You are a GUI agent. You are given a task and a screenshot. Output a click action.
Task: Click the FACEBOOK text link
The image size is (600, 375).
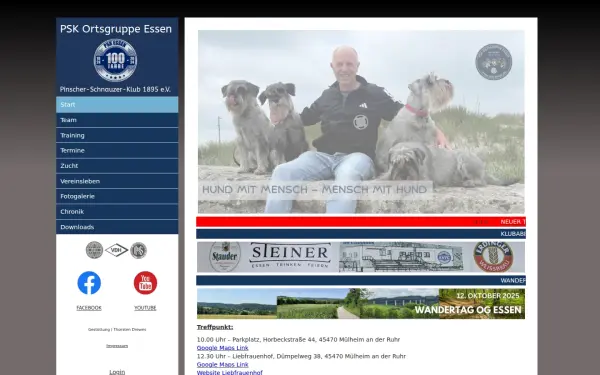coord(89,308)
